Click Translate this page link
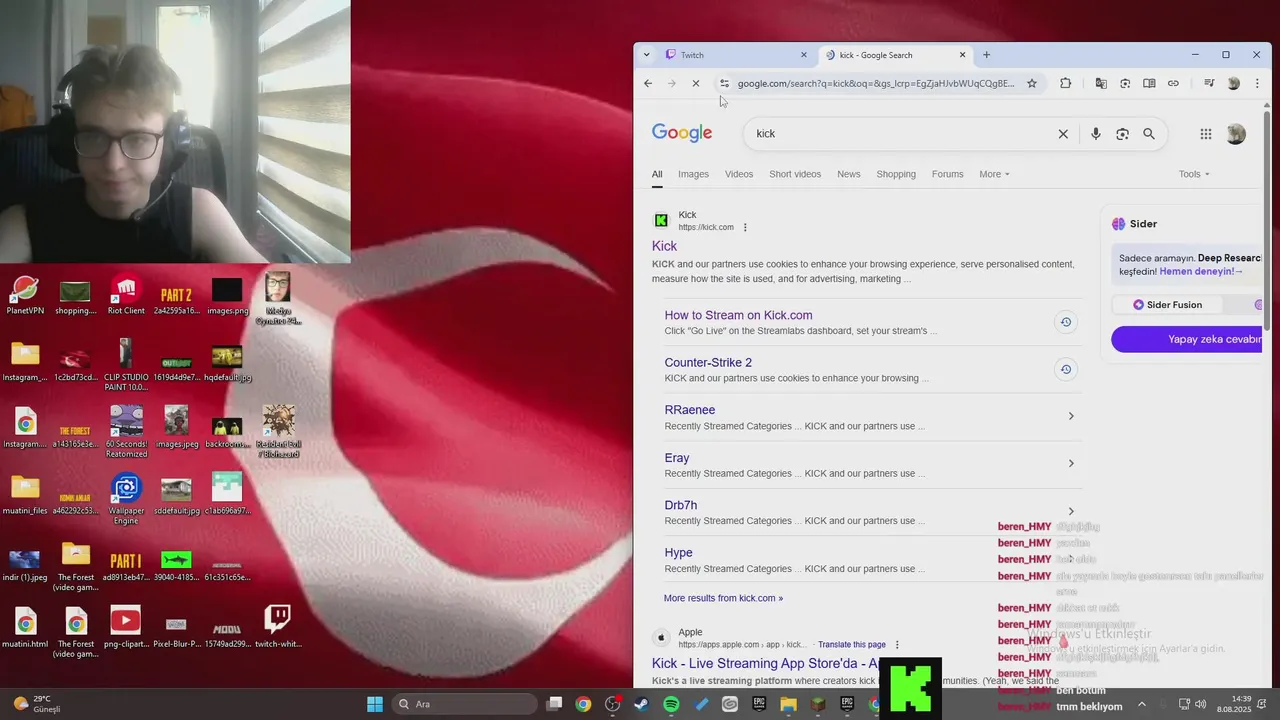This screenshot has width=1280, height=720. (852, 645)
